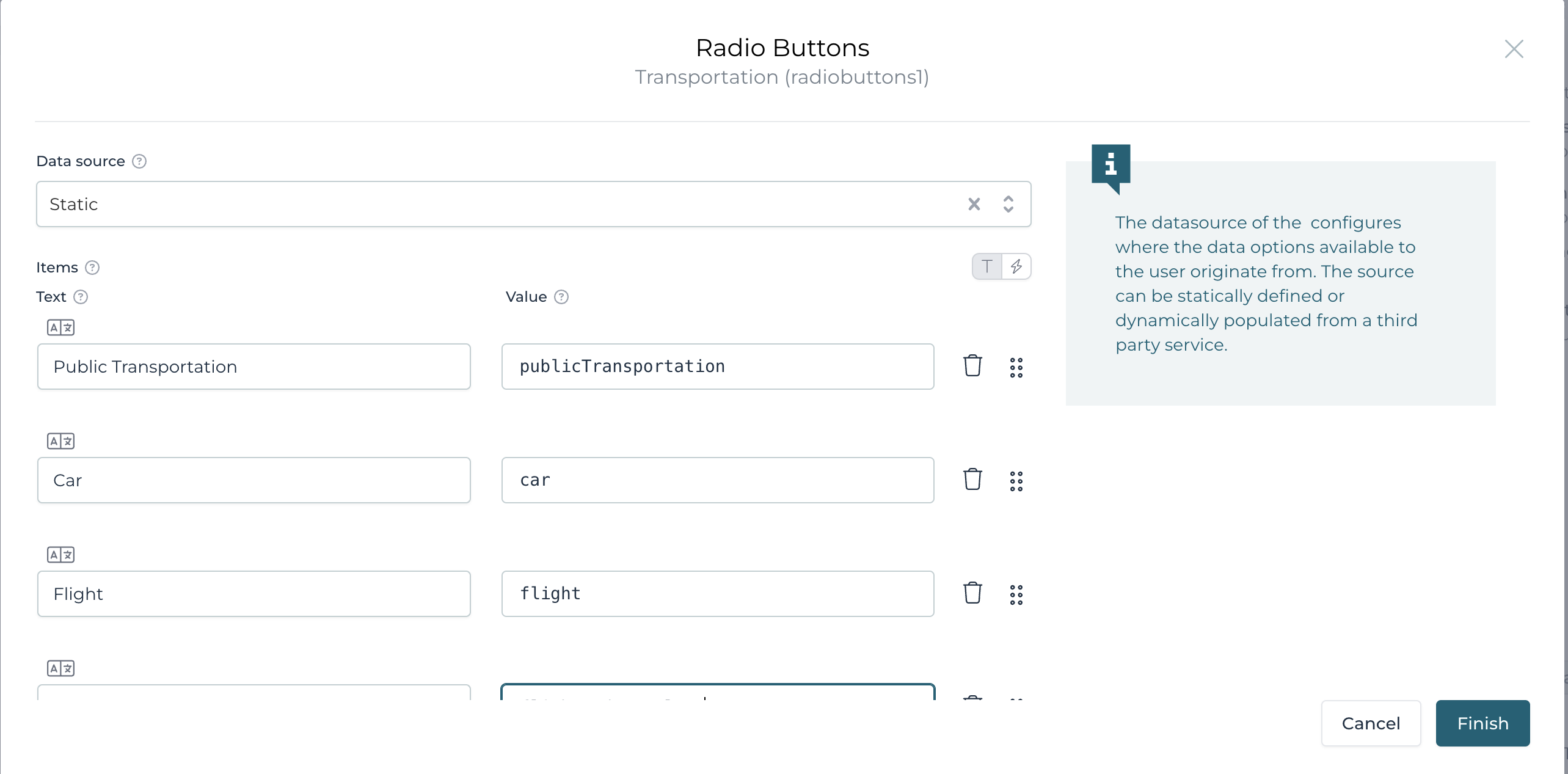Viewport: 1568px width, 774px height.
Task: Expand the Data source dropdown arrows
Action: point(1008,204)
